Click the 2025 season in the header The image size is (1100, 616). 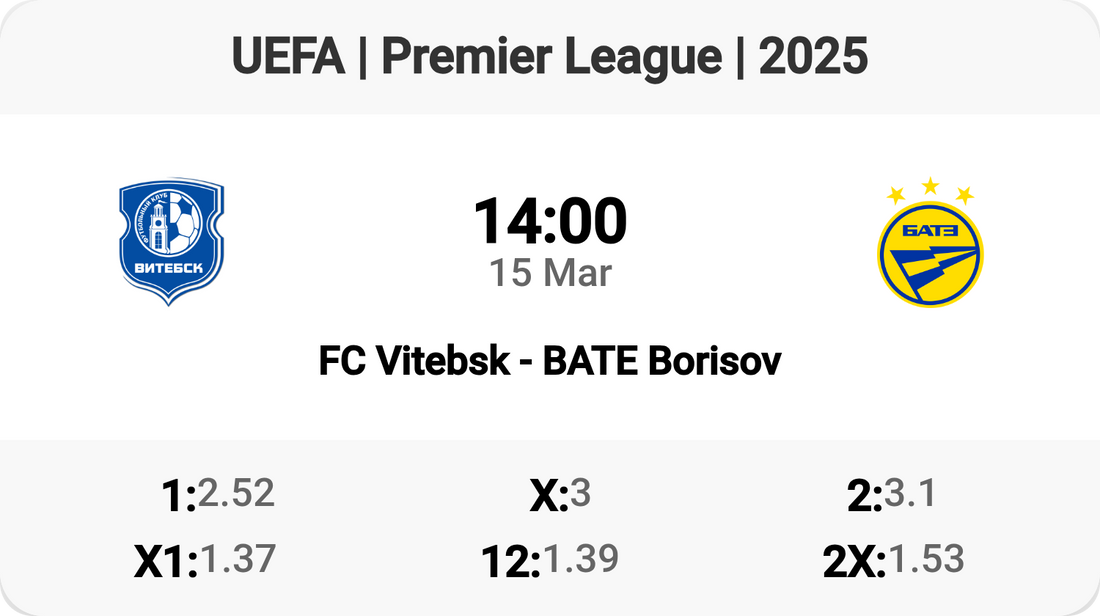(x=813, y=58)
